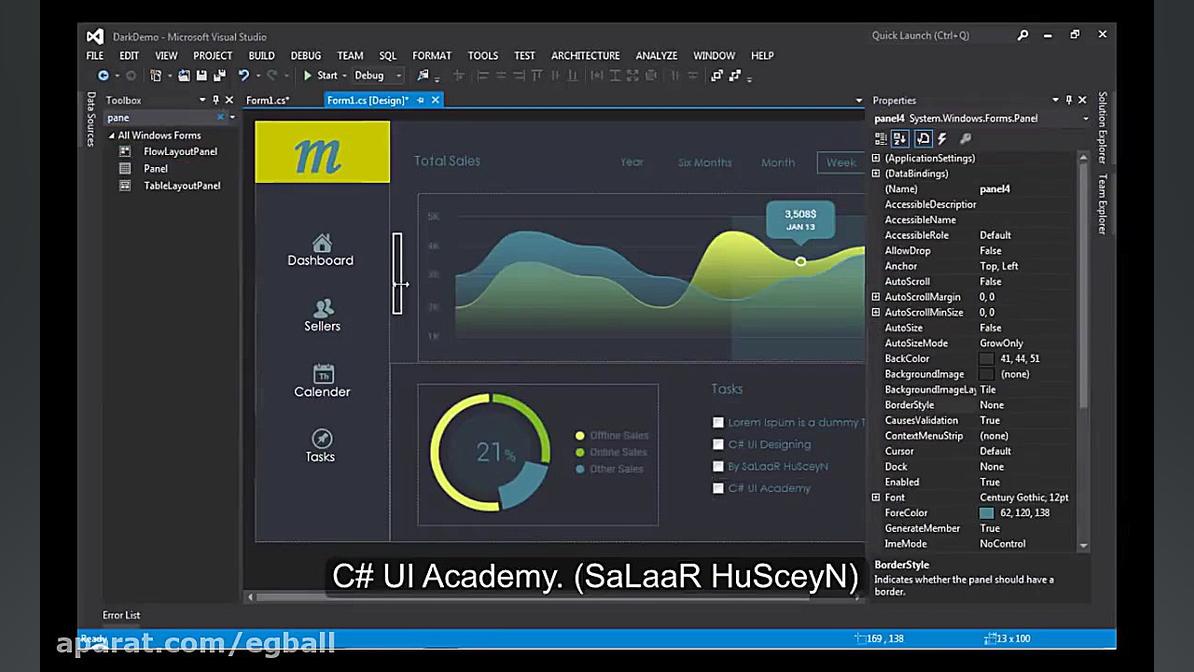The image size is (1194, 672).
Task: Click the ForeColor swatch 62, 120, 138
Action: coord(987,514)
